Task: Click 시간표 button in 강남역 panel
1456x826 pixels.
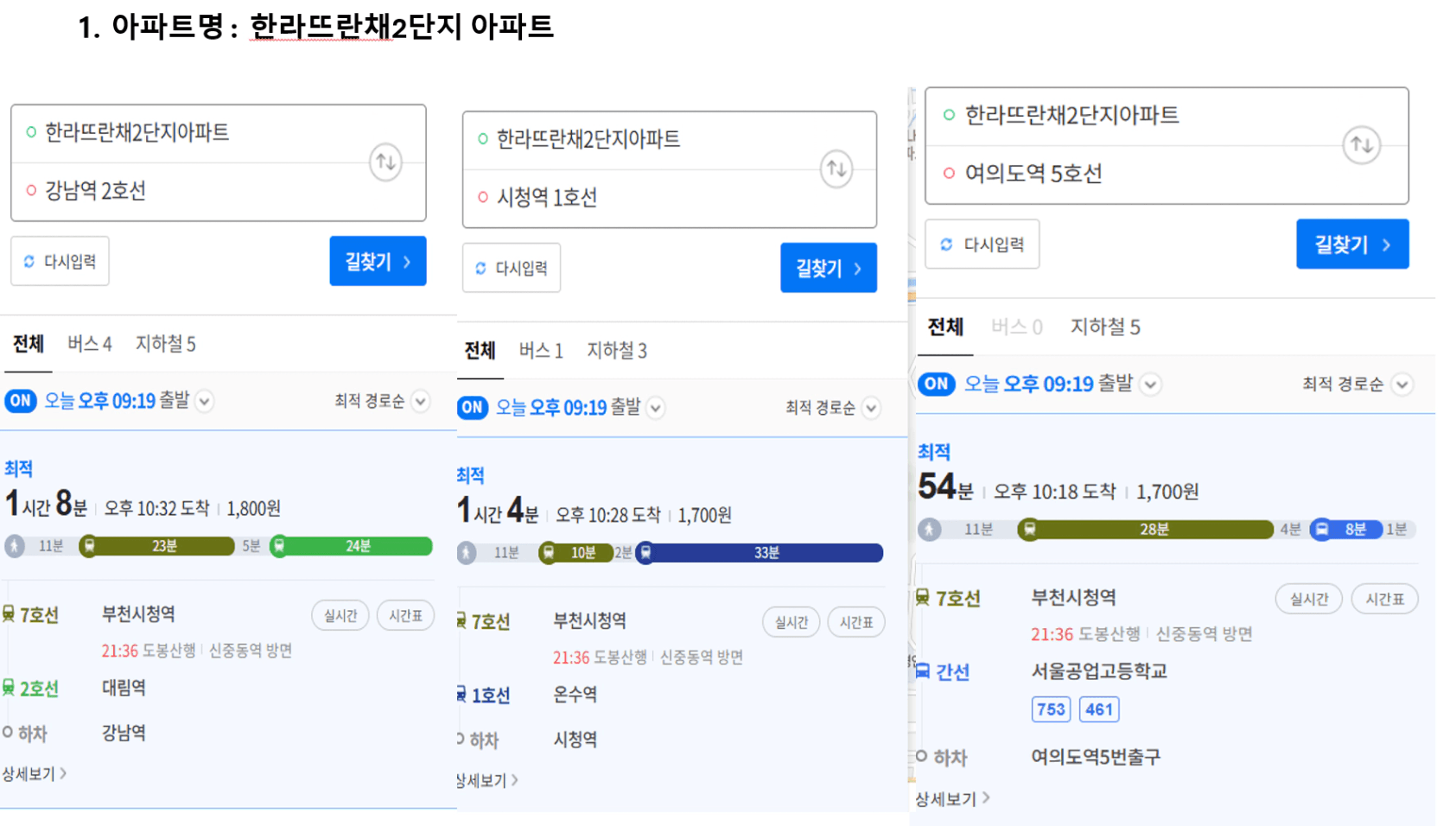Action: point(405,615)
